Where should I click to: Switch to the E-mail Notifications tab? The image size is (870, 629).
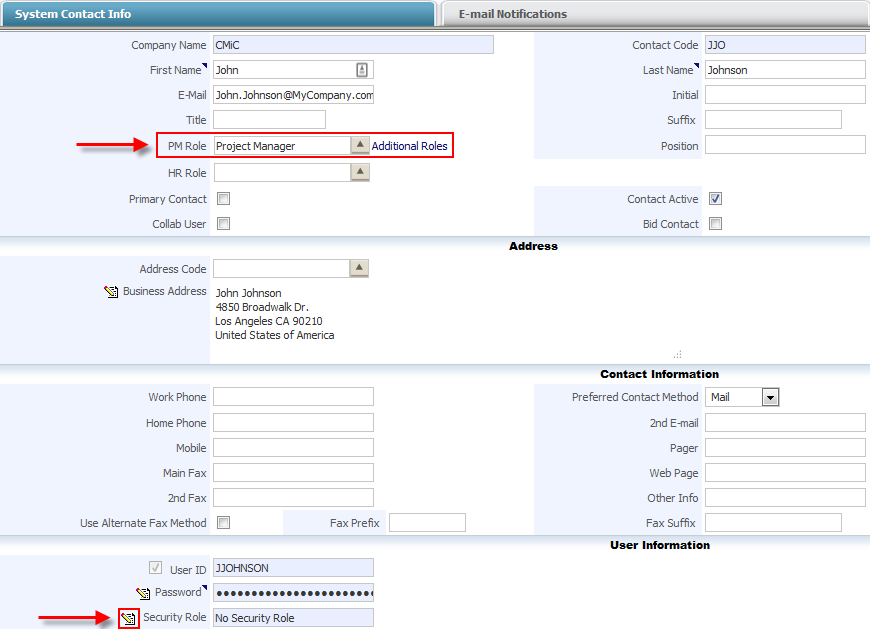[x=512, y=13]
